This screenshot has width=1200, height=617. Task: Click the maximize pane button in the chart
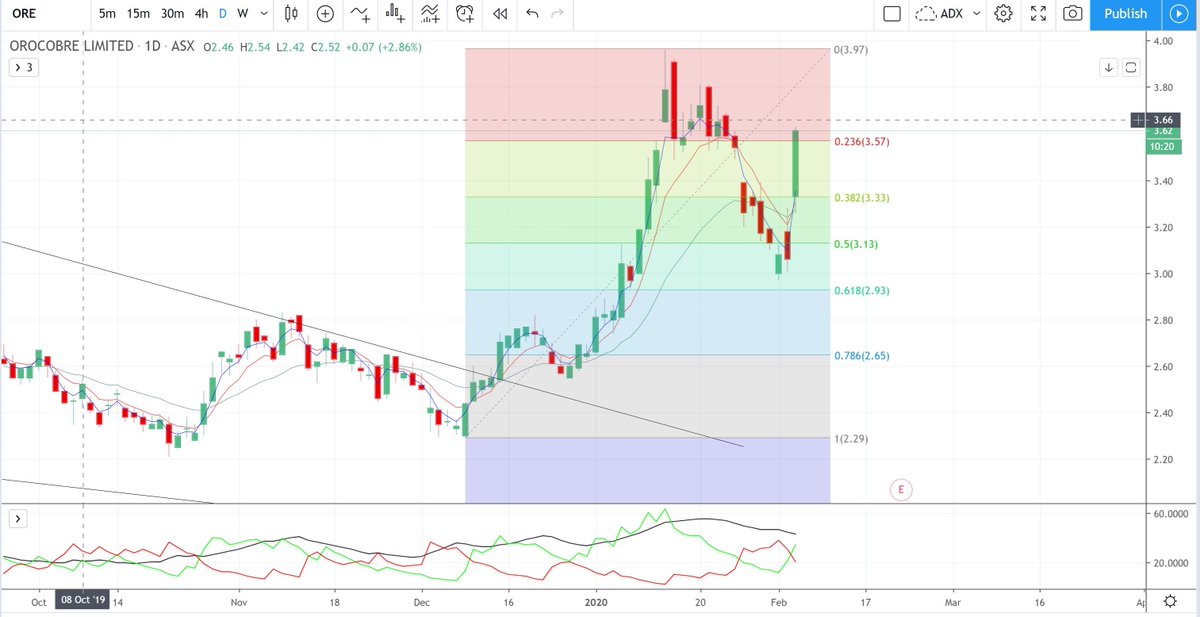(1131, 67)
